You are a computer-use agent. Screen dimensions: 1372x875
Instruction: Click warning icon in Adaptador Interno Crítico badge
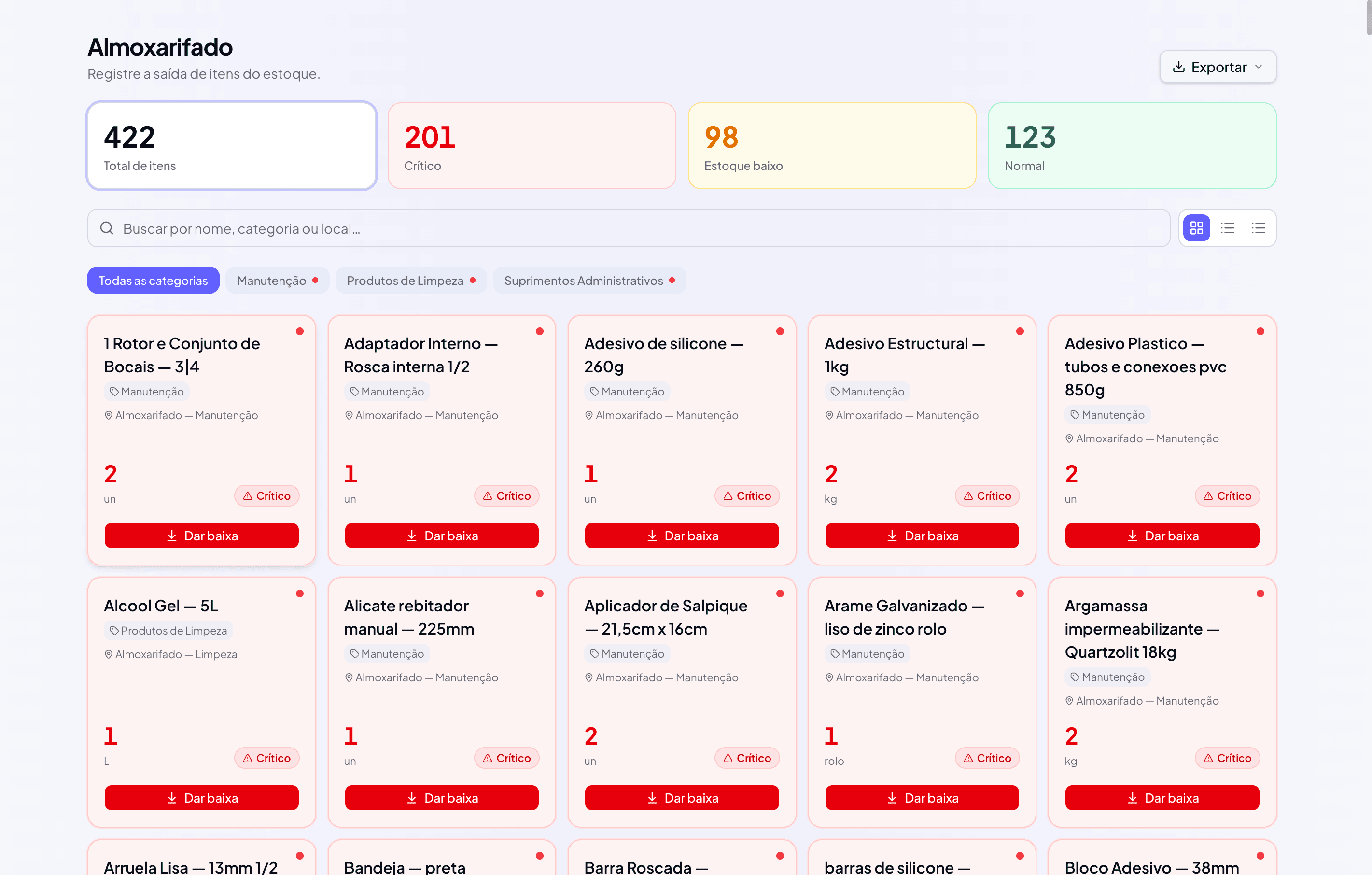coord(488,496)
